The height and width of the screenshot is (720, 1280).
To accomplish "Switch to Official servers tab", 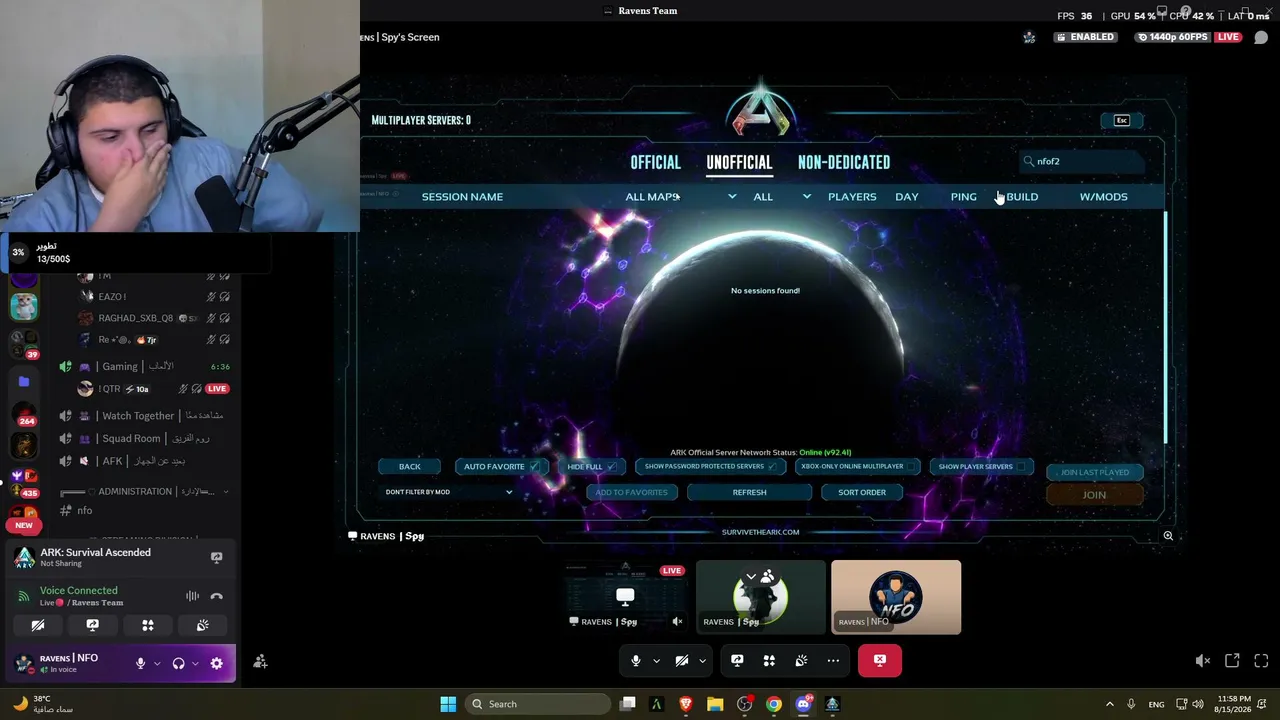I will (x=655, y=162).
